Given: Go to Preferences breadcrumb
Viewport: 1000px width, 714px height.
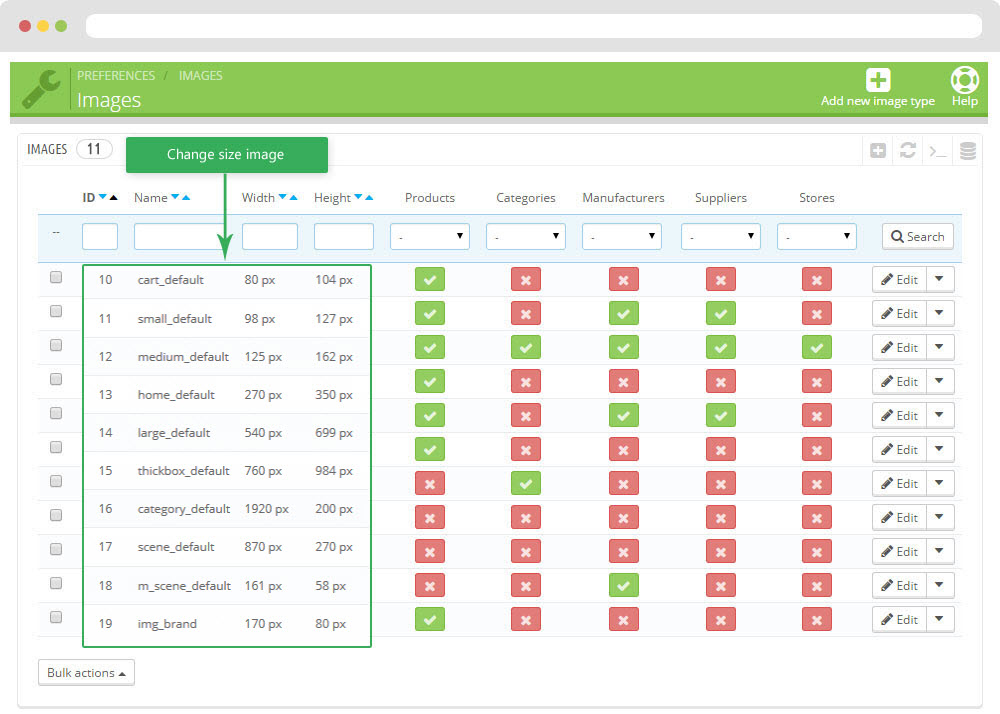Looking at the screenshot, I should (x=116, y=76).
